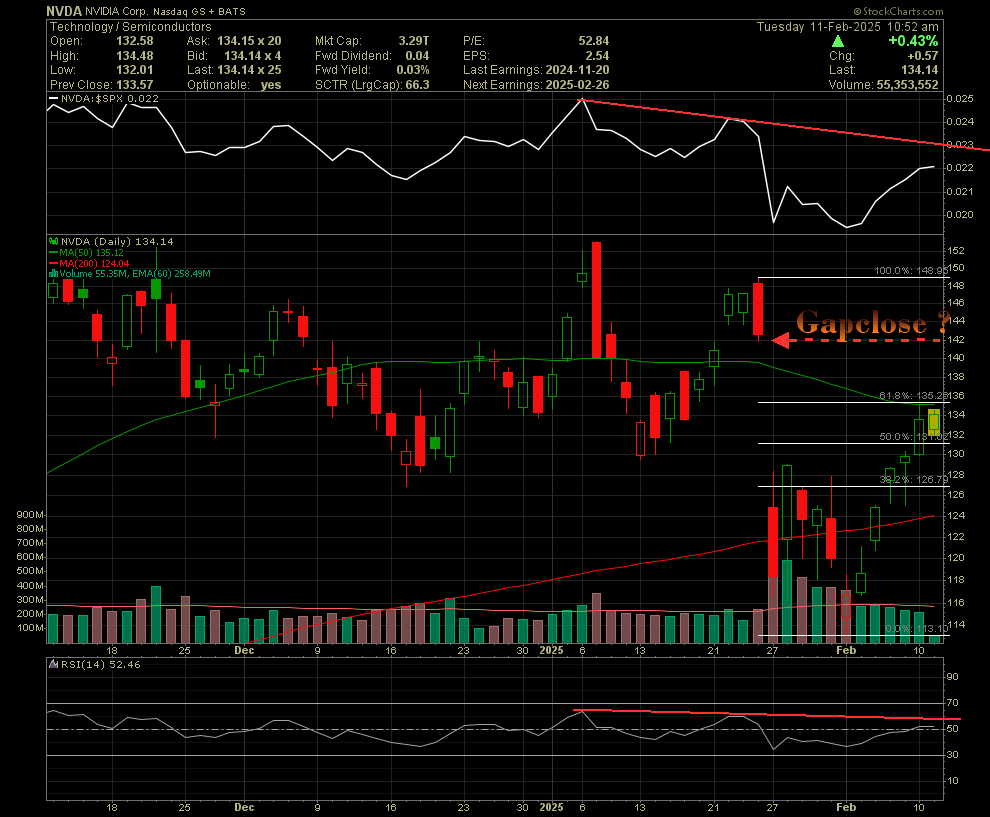Click the Ask quote 134.15 x 20
This screenshot has height=817, width=990.
coord(249,41)
